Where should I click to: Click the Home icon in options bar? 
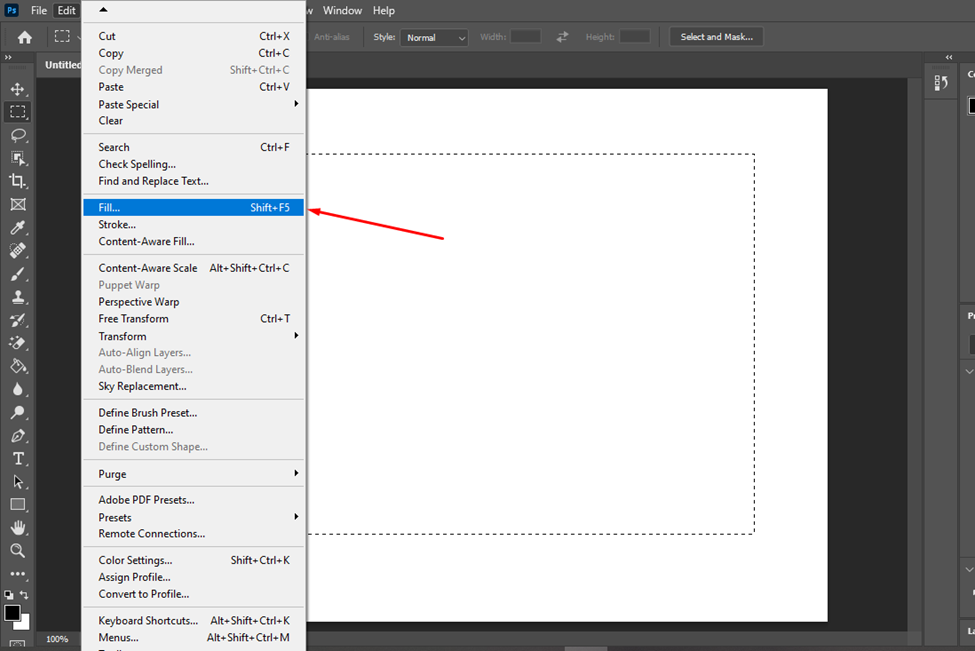(x=24, y=37)
